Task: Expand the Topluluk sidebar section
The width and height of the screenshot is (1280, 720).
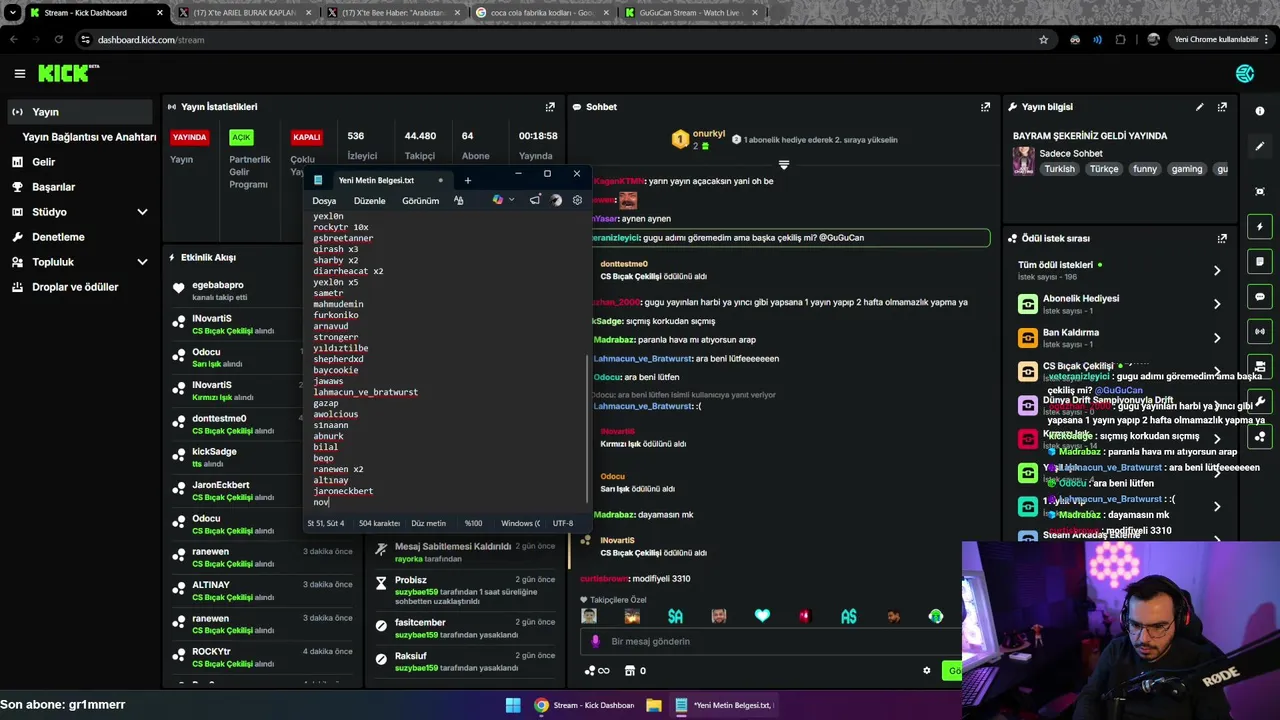Action: pos(142,262)
